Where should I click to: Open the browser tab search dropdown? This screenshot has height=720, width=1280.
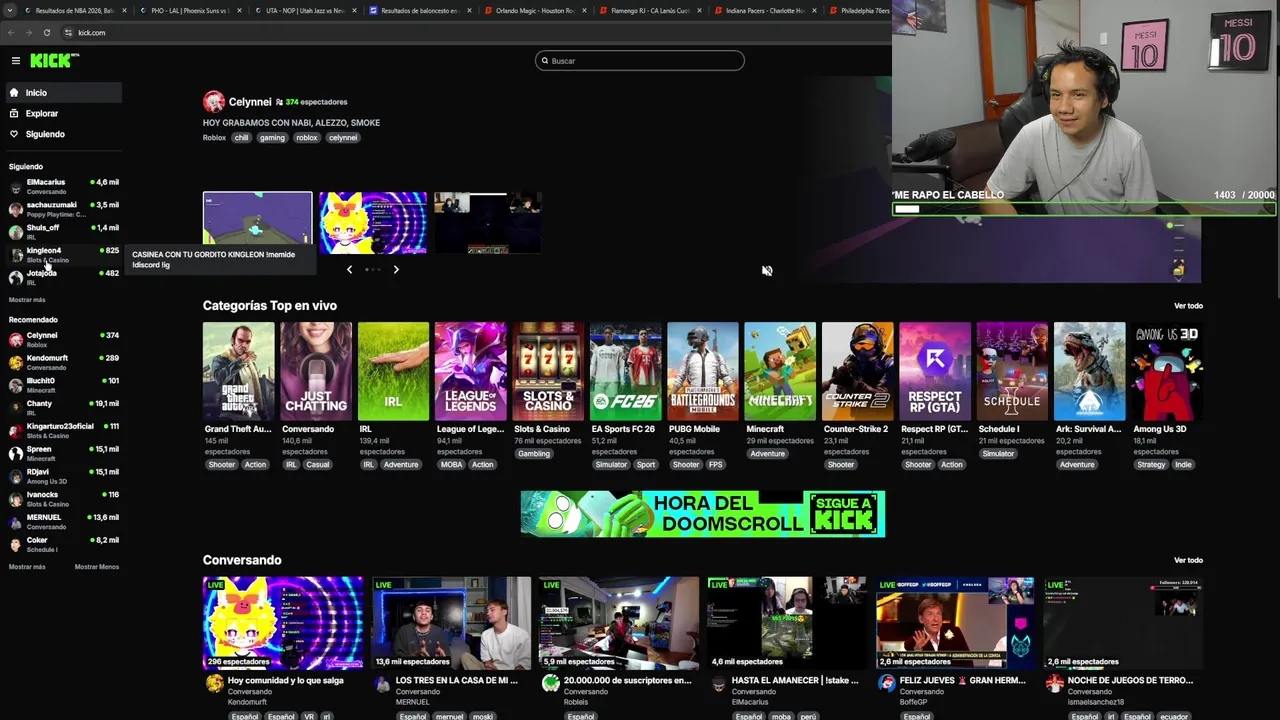[9, 10]
